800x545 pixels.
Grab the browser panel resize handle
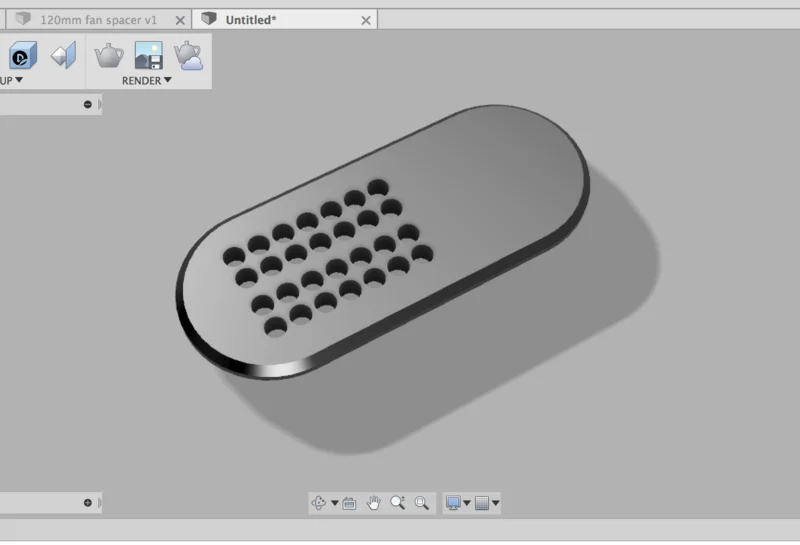pyautogui.click(x=99, y=105)
